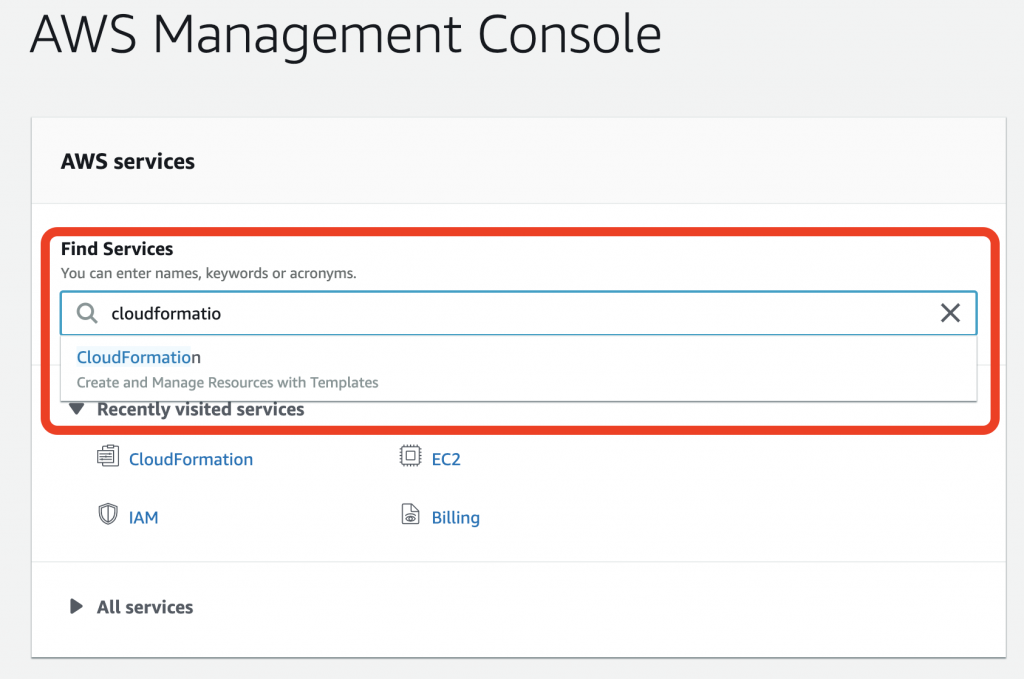Expand the All services triangle
Viewport: 1024px width, 679px height.
click(76, 606)
